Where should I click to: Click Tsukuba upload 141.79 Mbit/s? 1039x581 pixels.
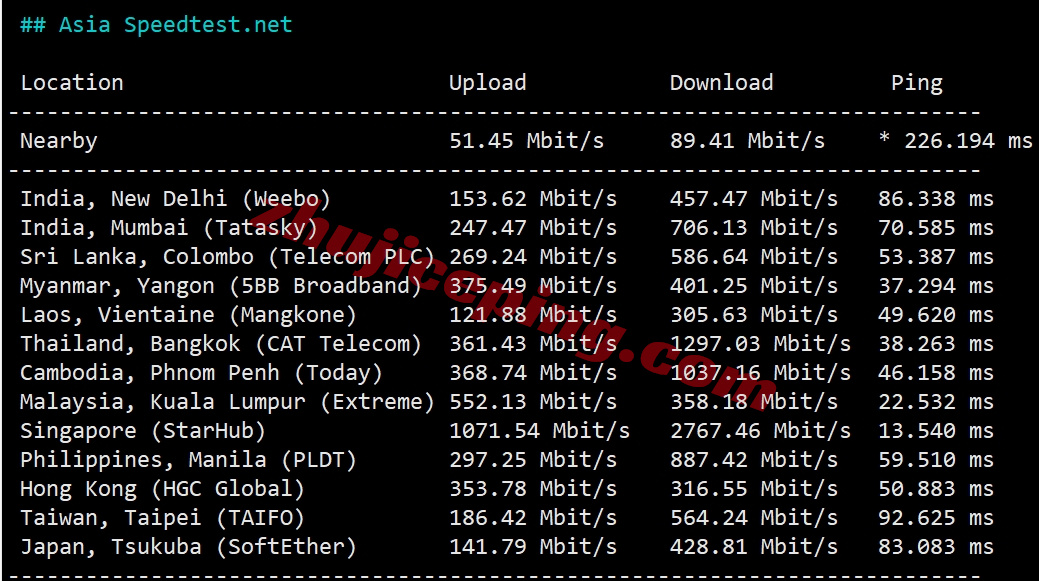pos(533,547)
